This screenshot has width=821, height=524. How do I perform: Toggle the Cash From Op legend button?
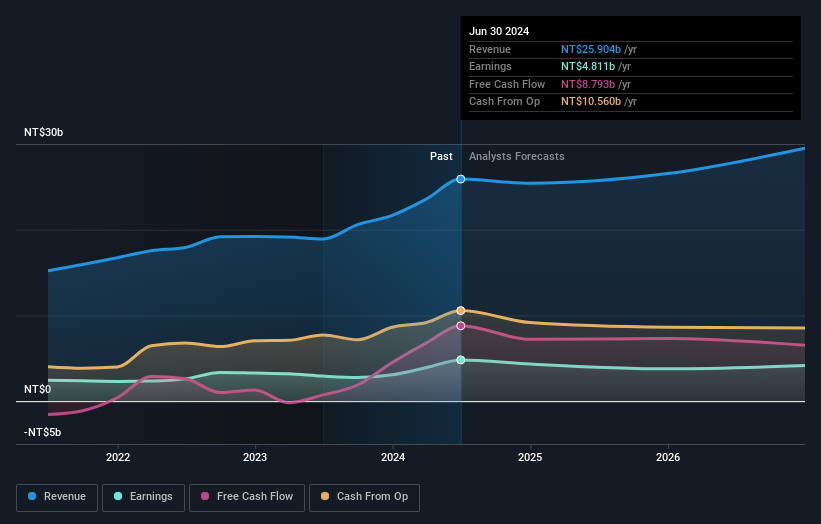click(x=364, y=497)
